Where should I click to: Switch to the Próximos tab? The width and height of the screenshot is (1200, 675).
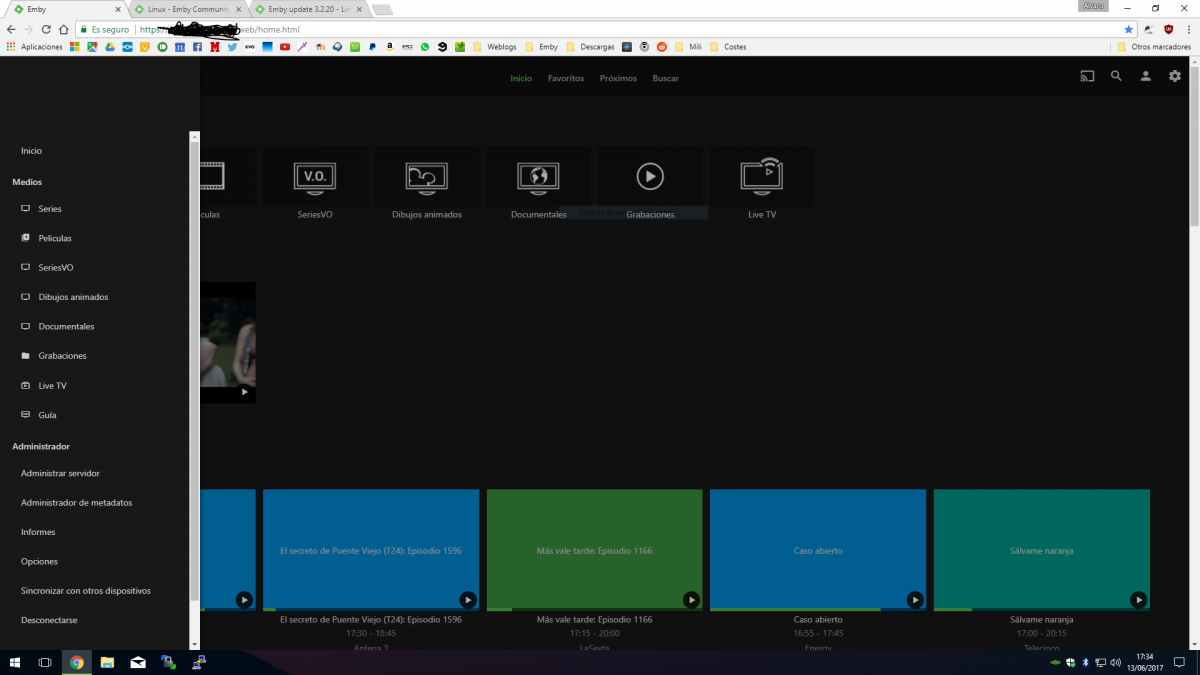[618, 78]
